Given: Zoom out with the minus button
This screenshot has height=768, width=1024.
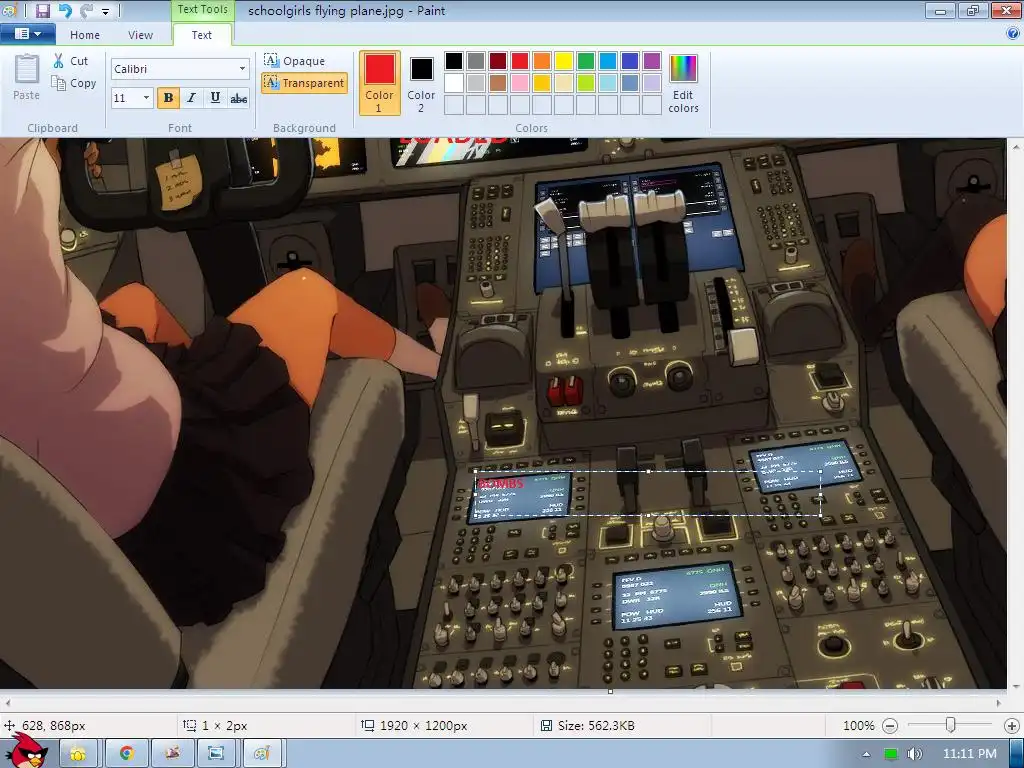Looking at the screenshot, I should coord(889,726).
